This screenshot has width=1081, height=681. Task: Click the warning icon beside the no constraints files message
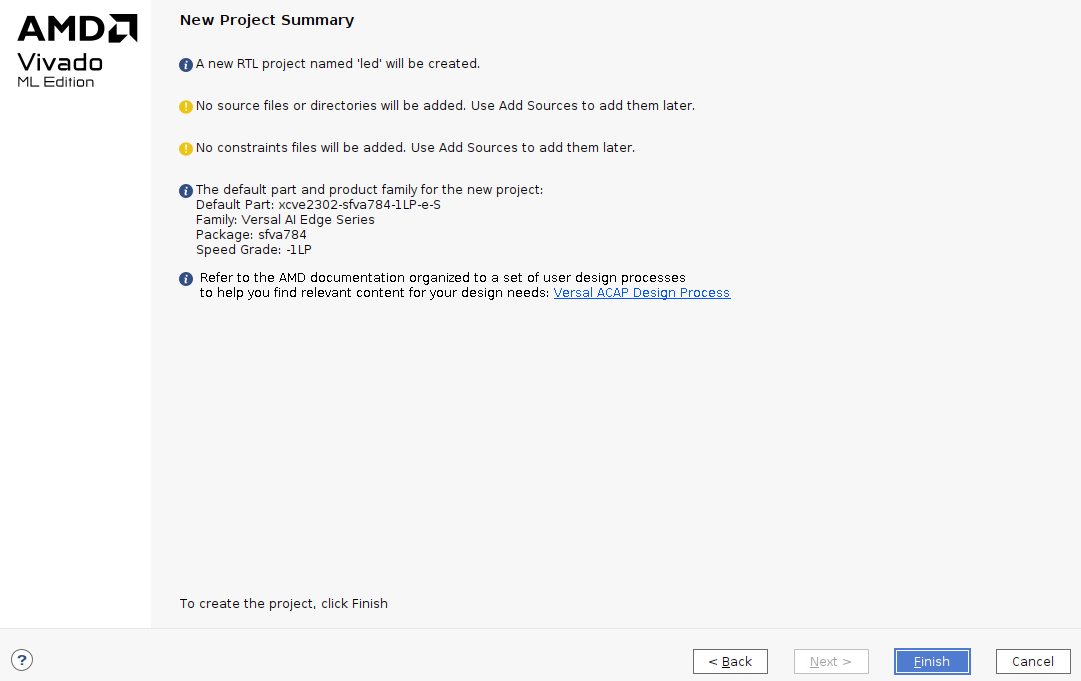185,149
